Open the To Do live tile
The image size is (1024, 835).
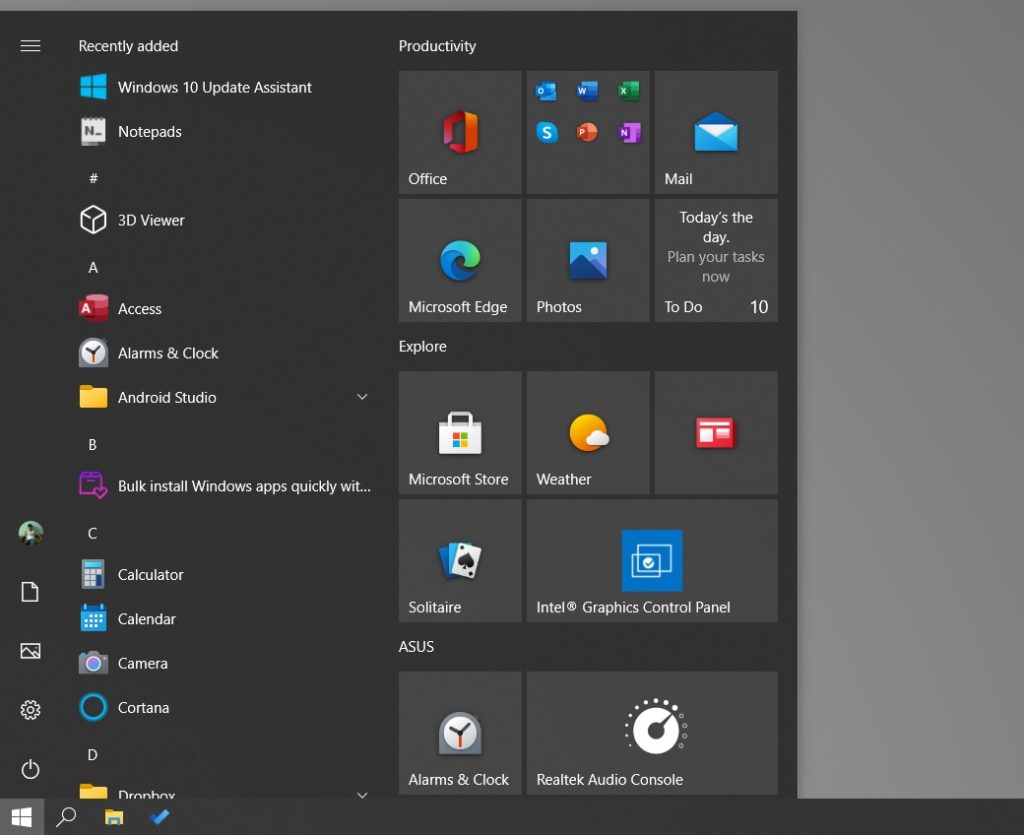click(x=715, y=259)
